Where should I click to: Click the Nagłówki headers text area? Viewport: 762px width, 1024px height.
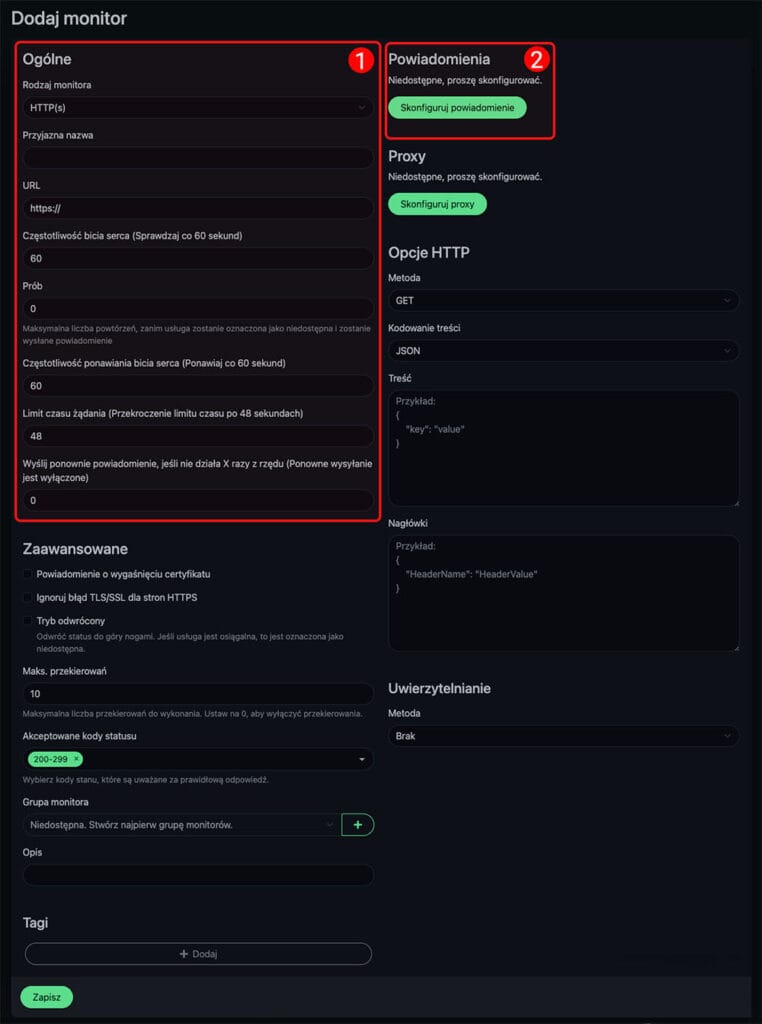563,593
